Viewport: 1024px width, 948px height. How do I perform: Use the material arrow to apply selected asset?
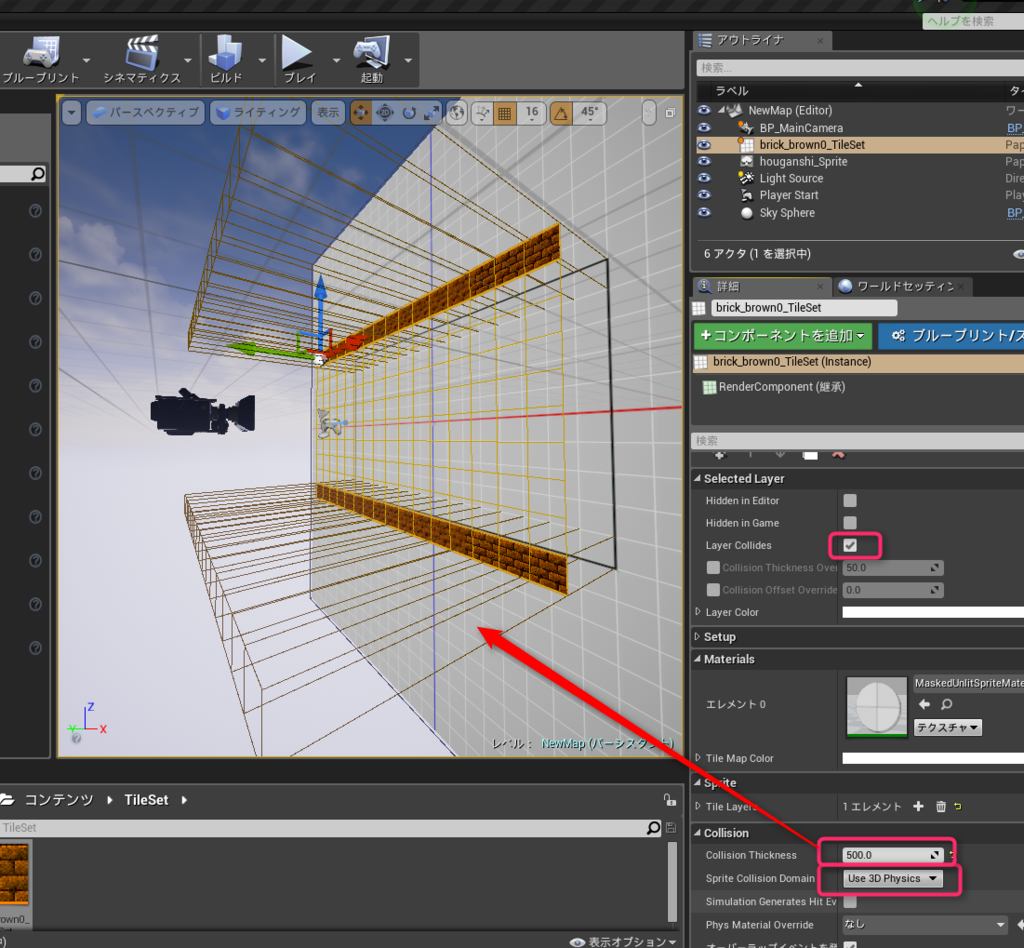coord(924,704)
